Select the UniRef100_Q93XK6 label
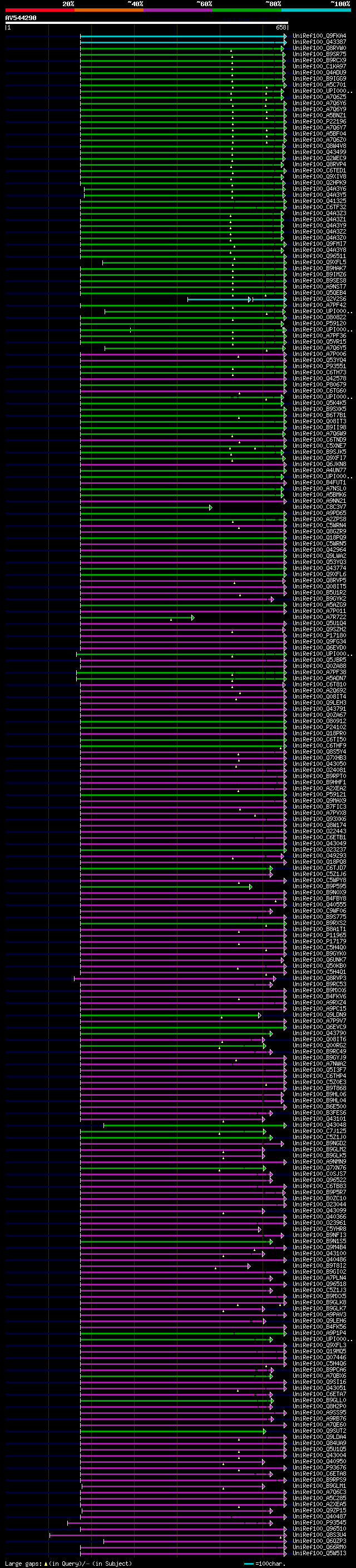 click(319, 819)
